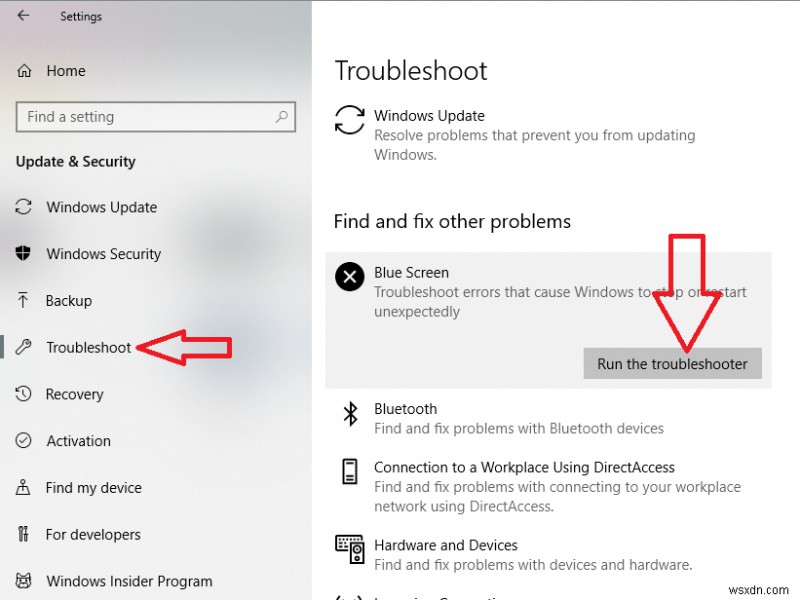The height and width of the screenshot is (600, 800).
Task: Open the Bluetooth troubleshooter entry
Action: coord(405,409)
